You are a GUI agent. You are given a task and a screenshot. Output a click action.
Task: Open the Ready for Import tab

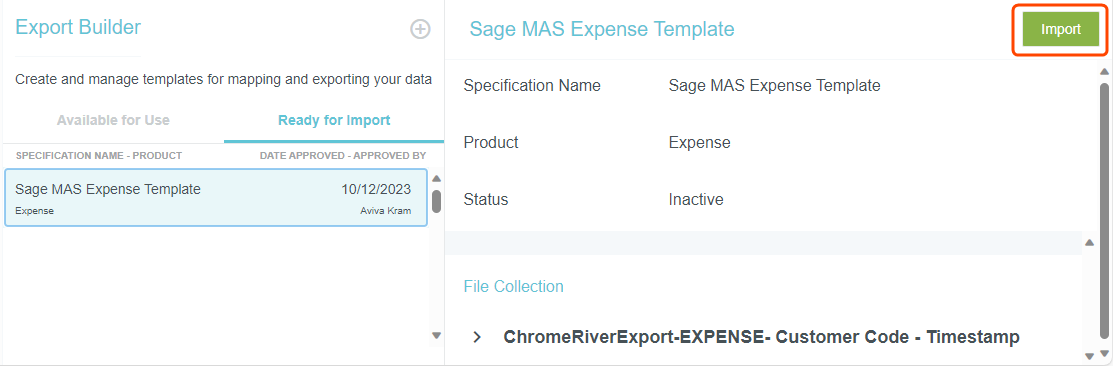point(334,120)
